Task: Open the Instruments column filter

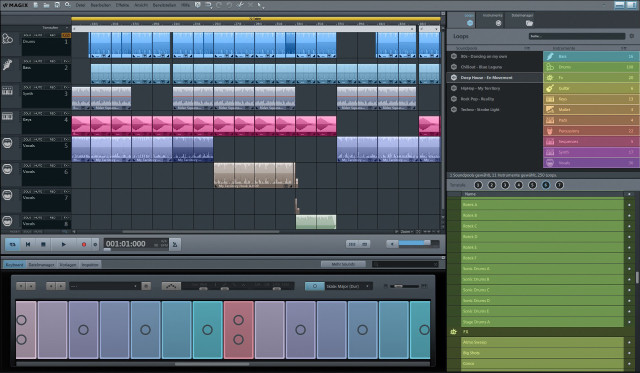Action: pyautogui.click(x=623, y=48)
